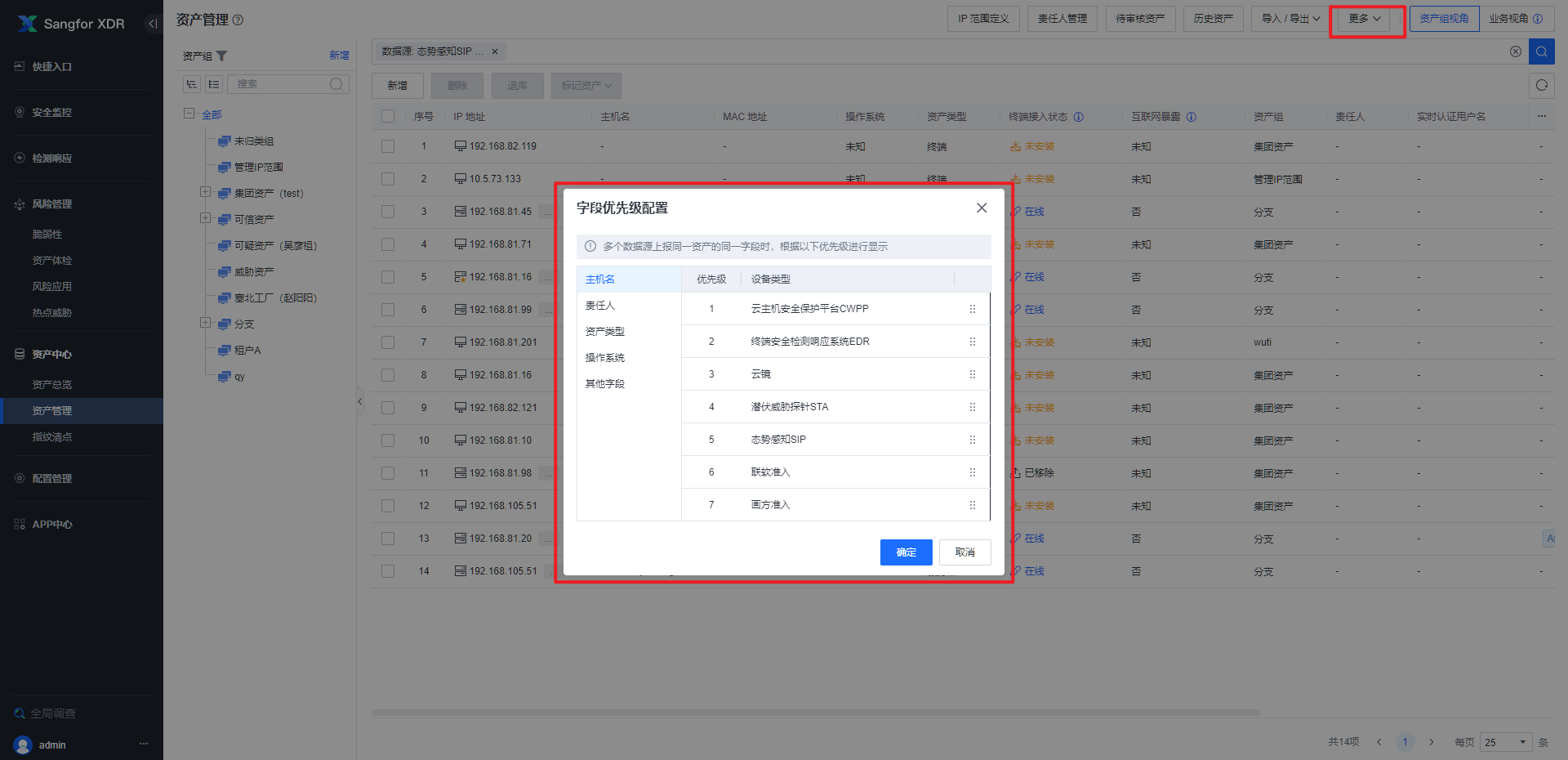Select 责任人 field in priority dialog
The image size is (1568, 760).
pyautogui.click(x=600, y=306)
